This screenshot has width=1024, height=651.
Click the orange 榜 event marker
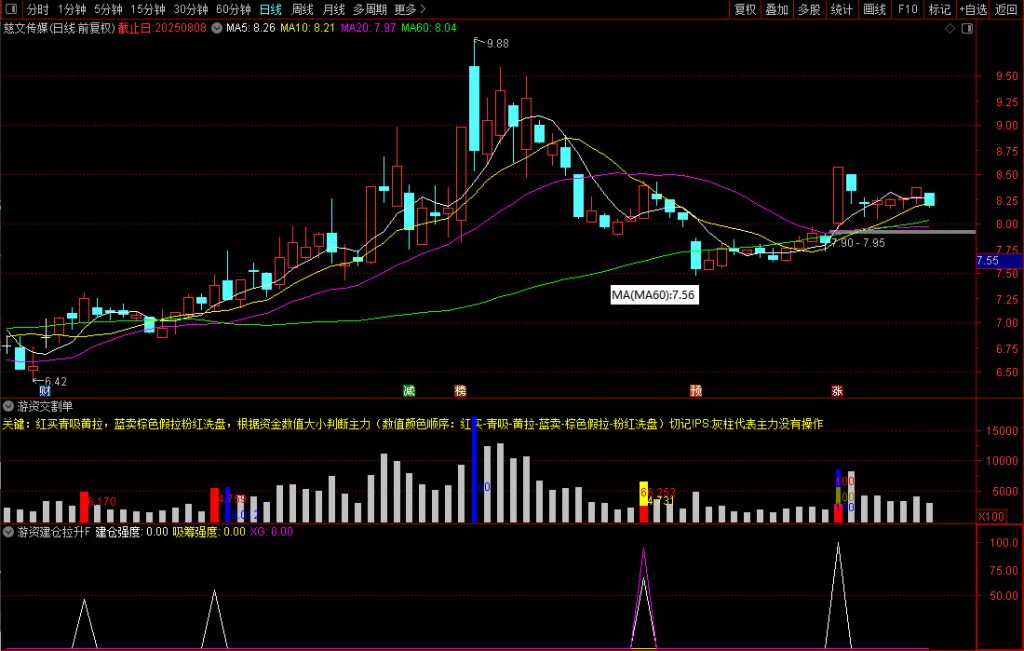[460, 390]
